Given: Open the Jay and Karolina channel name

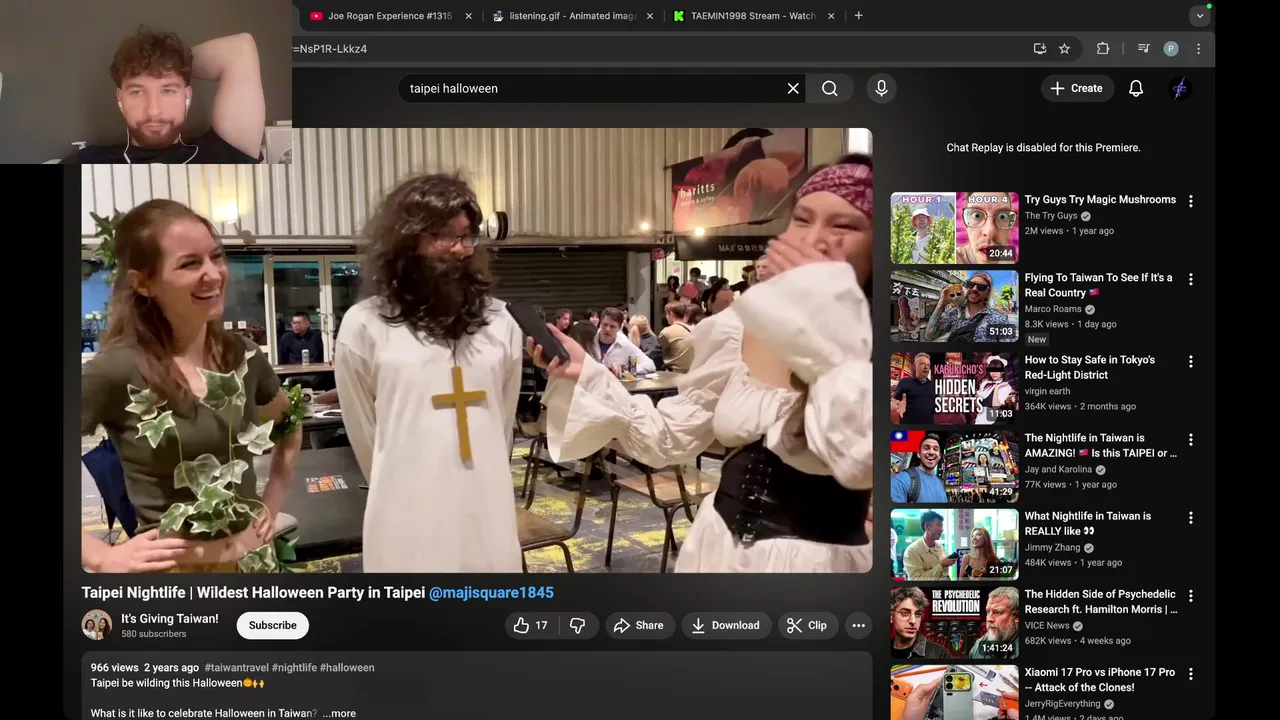Looking at the screenshot, I should tap(1058, 469).
